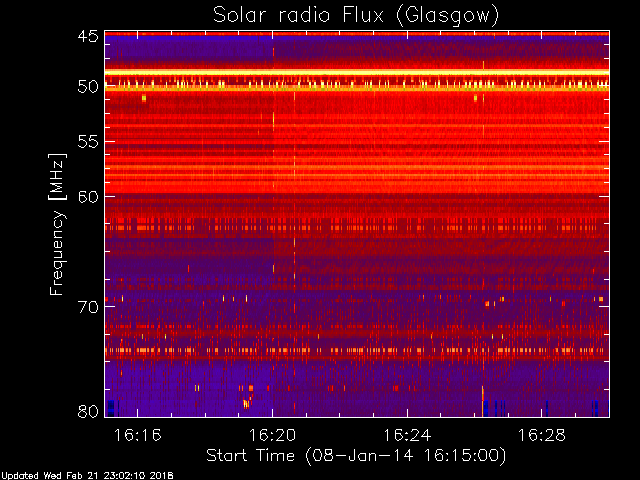Click the 16:28 time tick label
Screen dimensions: 640x480
(542, 435)
